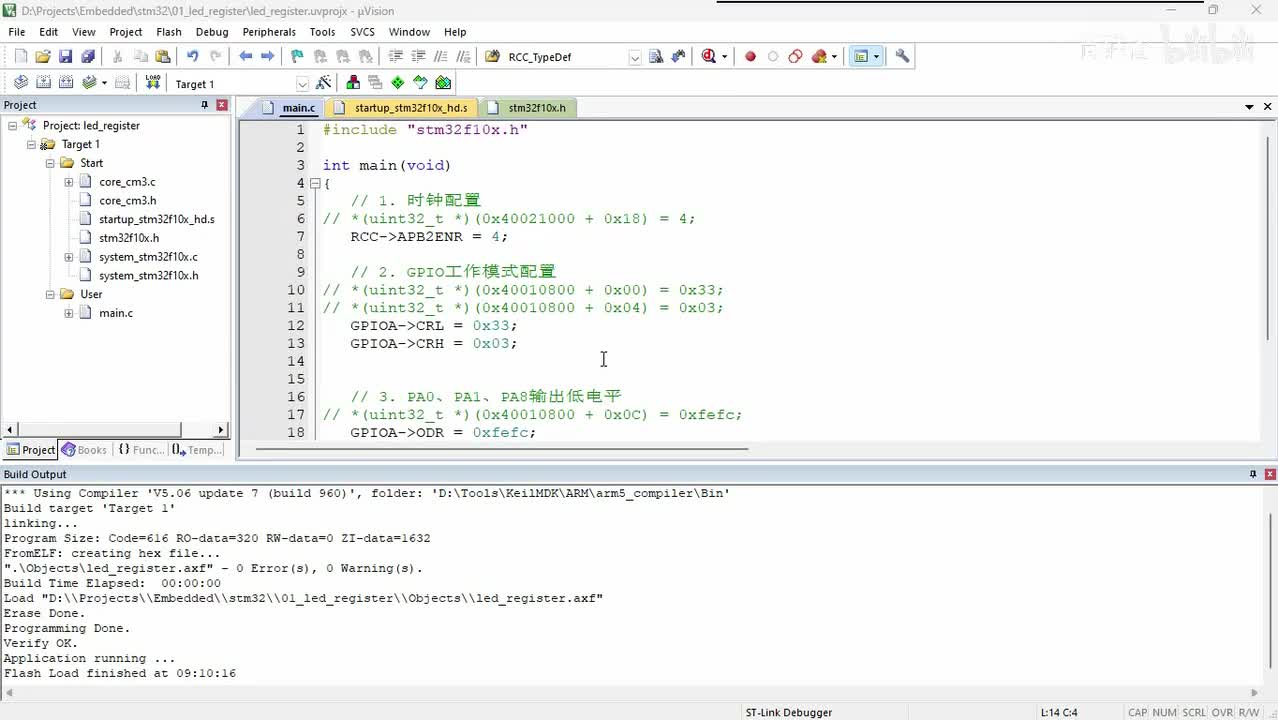Switch to the Functions panel tab
This screenshot has height=720, width=1278.
click(140, 450)
